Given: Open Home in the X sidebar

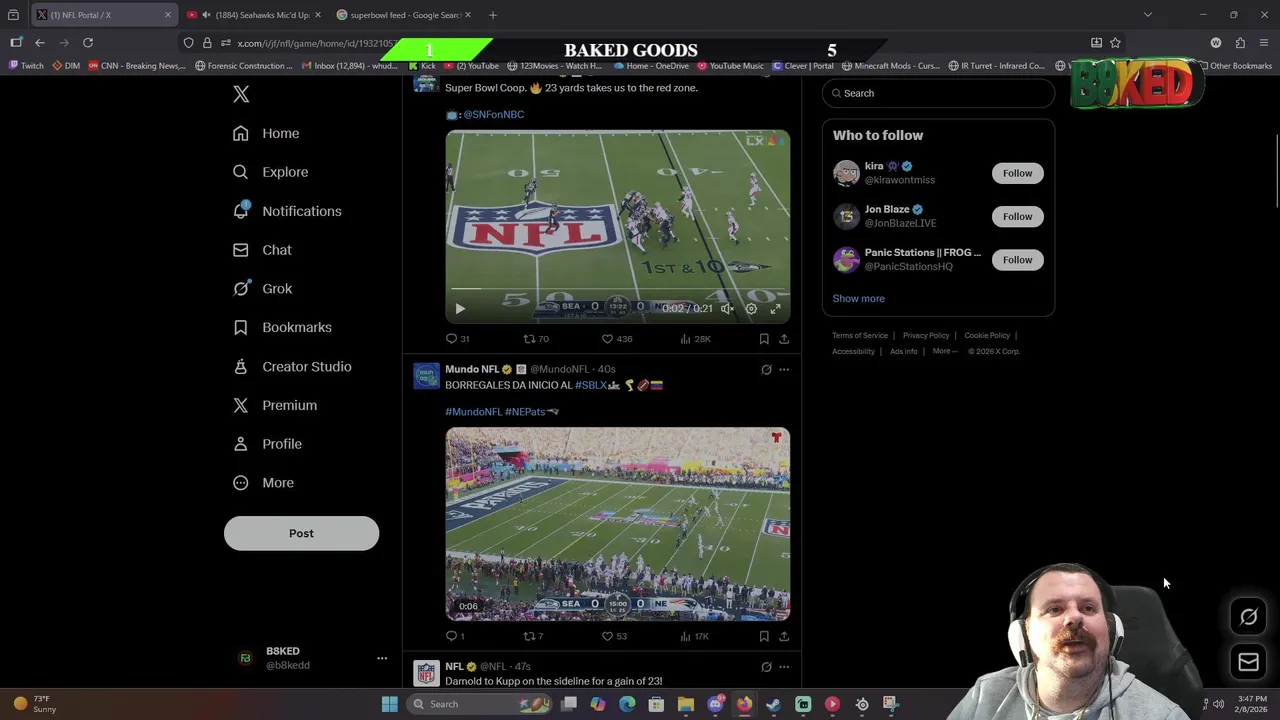Looking at the screenshot, I should coord(266,133).
